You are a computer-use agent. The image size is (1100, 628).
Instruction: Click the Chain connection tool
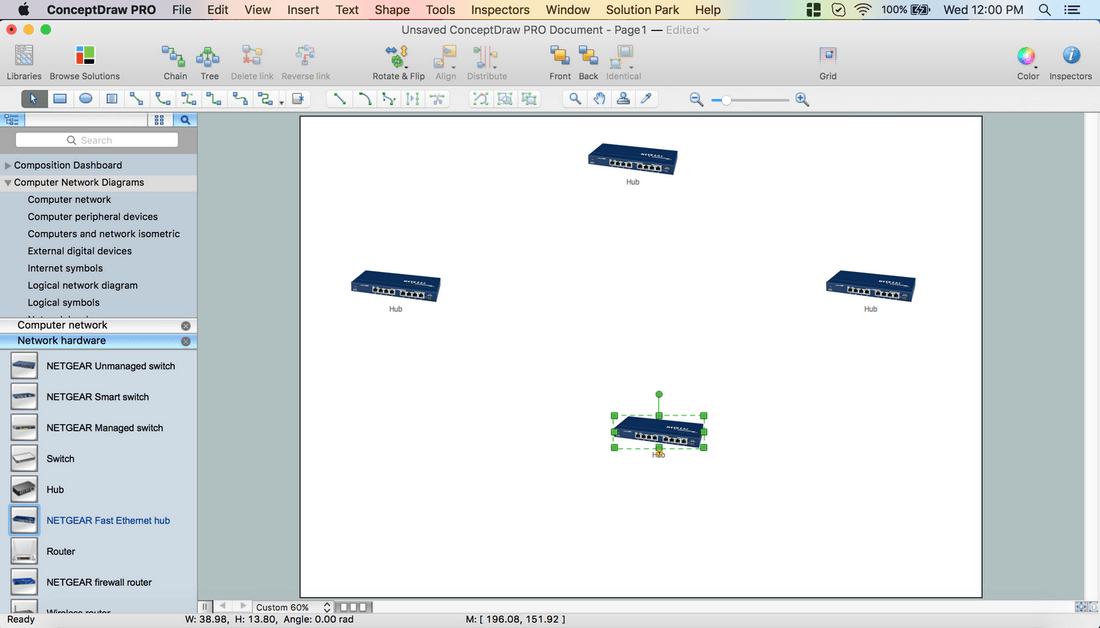pyautogui.click(x=175, y=61)
